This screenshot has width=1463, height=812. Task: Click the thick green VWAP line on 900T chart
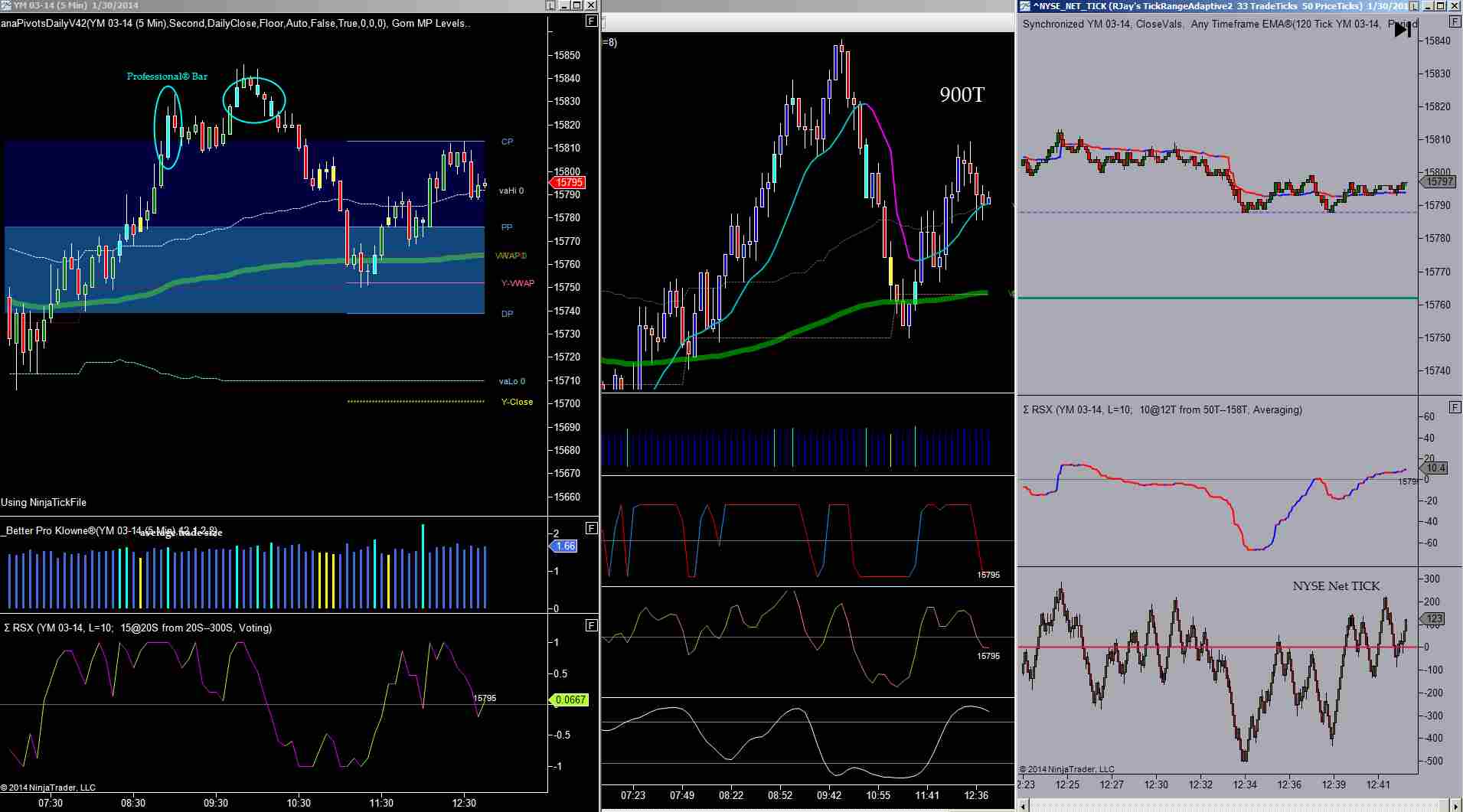[x=794, y=331]
